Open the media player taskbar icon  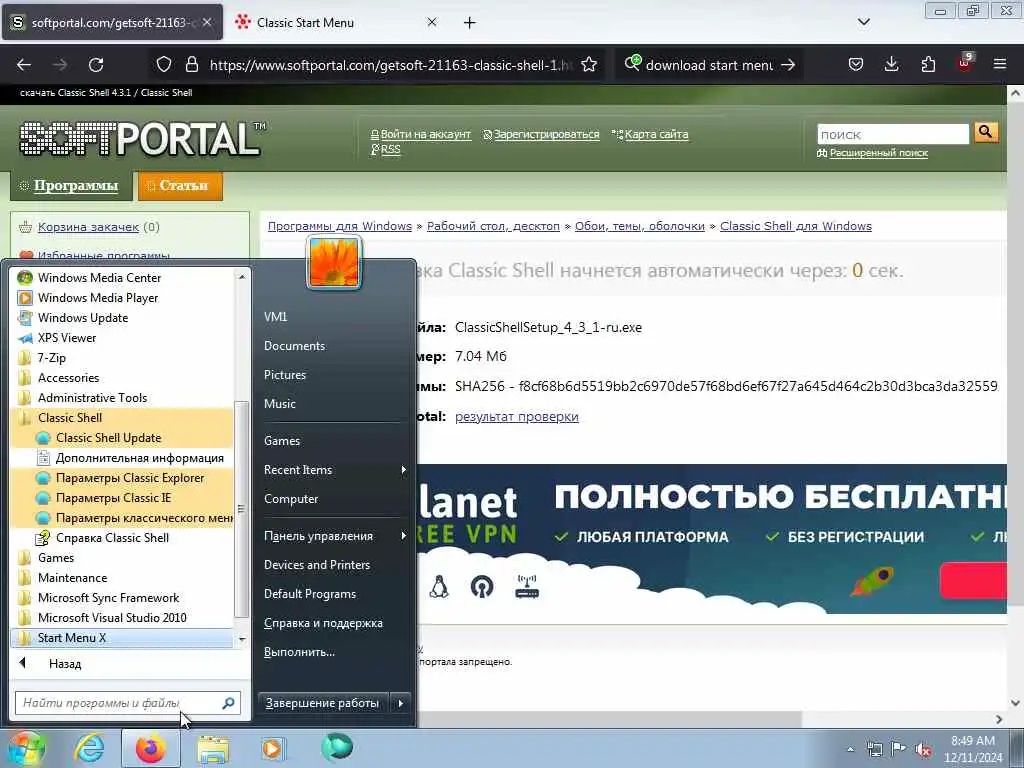(273, 749)
